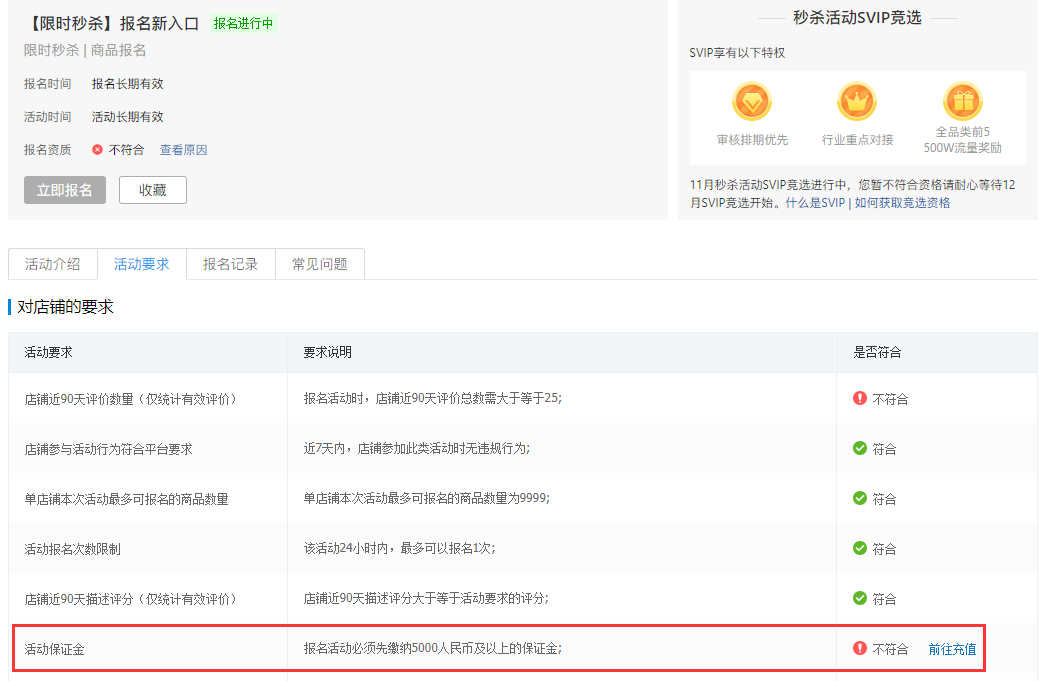The width and height of the screenshot is (1039, 681).
Task: Click text 近7天内，店铺参加此类活动时无违规行为
Action: 416,448
